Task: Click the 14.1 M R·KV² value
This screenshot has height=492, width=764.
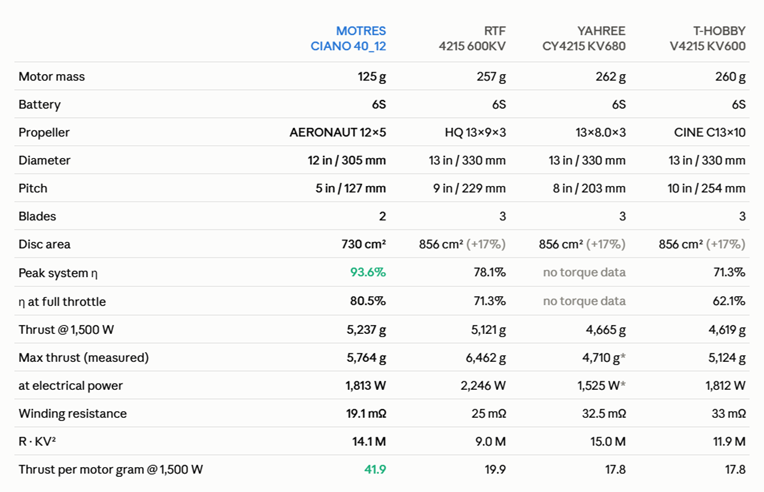Action: (x=369, y=442)
